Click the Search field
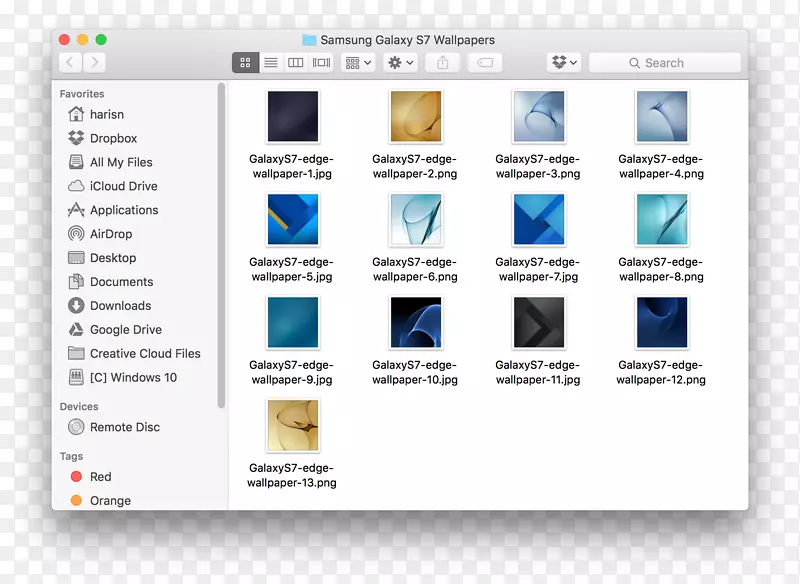800x584 pixels. coord(665,63)
